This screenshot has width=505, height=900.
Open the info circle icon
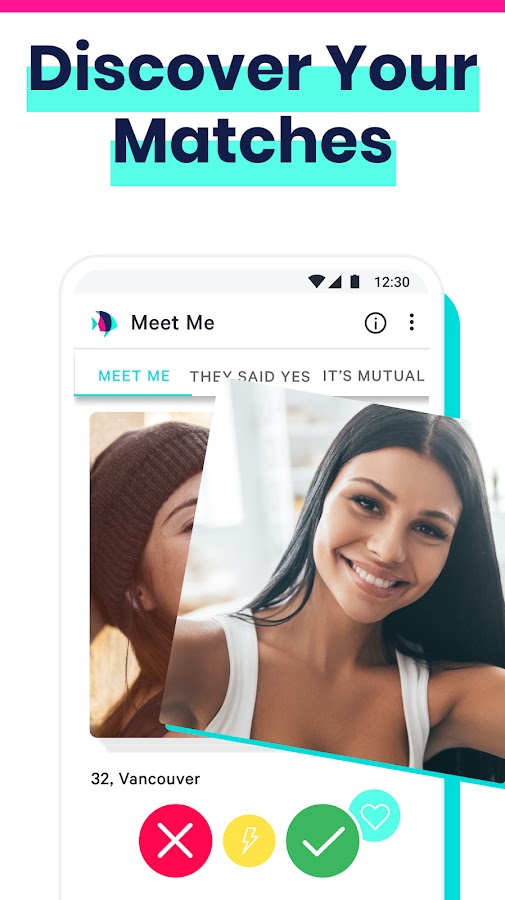tap(375, 323)
